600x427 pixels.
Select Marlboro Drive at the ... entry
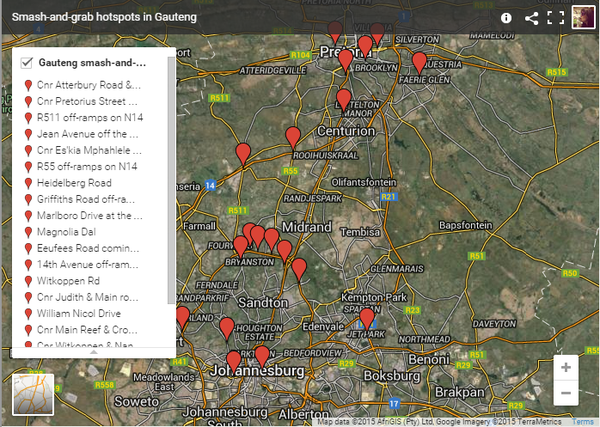click(90, 215)
